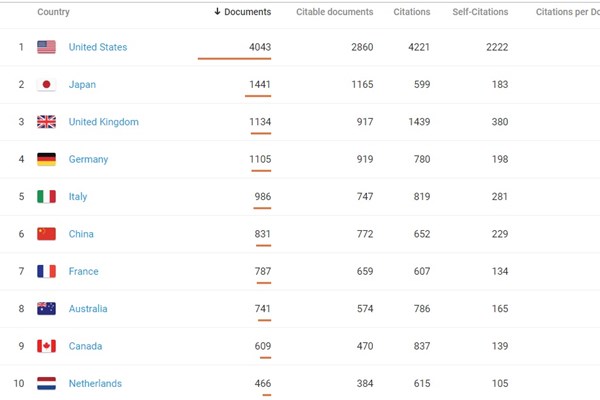600x400 pixels.
Task: Click the Australia flag icon
Action: pos(46,309)
